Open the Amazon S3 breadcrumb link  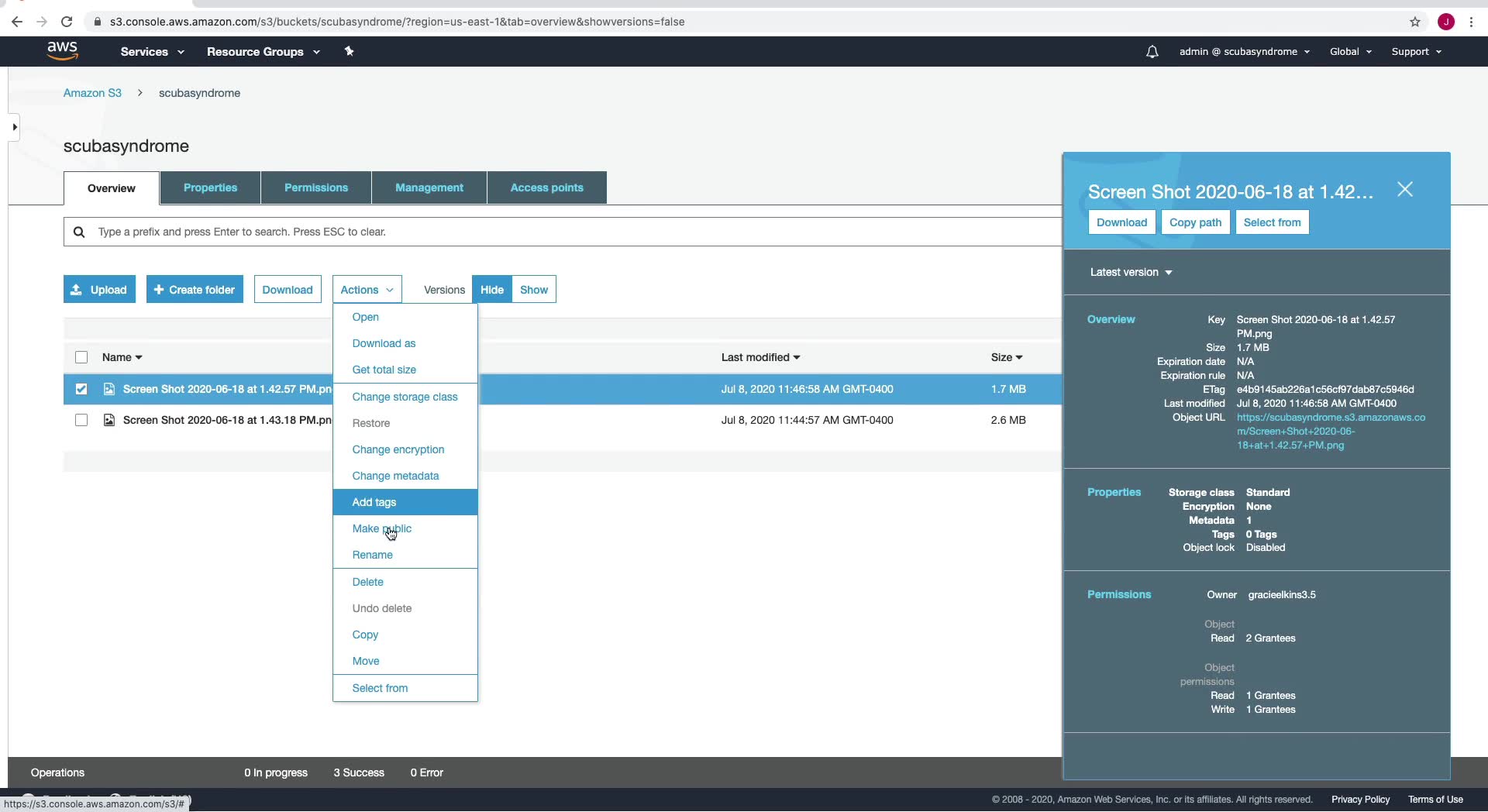point(92,93)
